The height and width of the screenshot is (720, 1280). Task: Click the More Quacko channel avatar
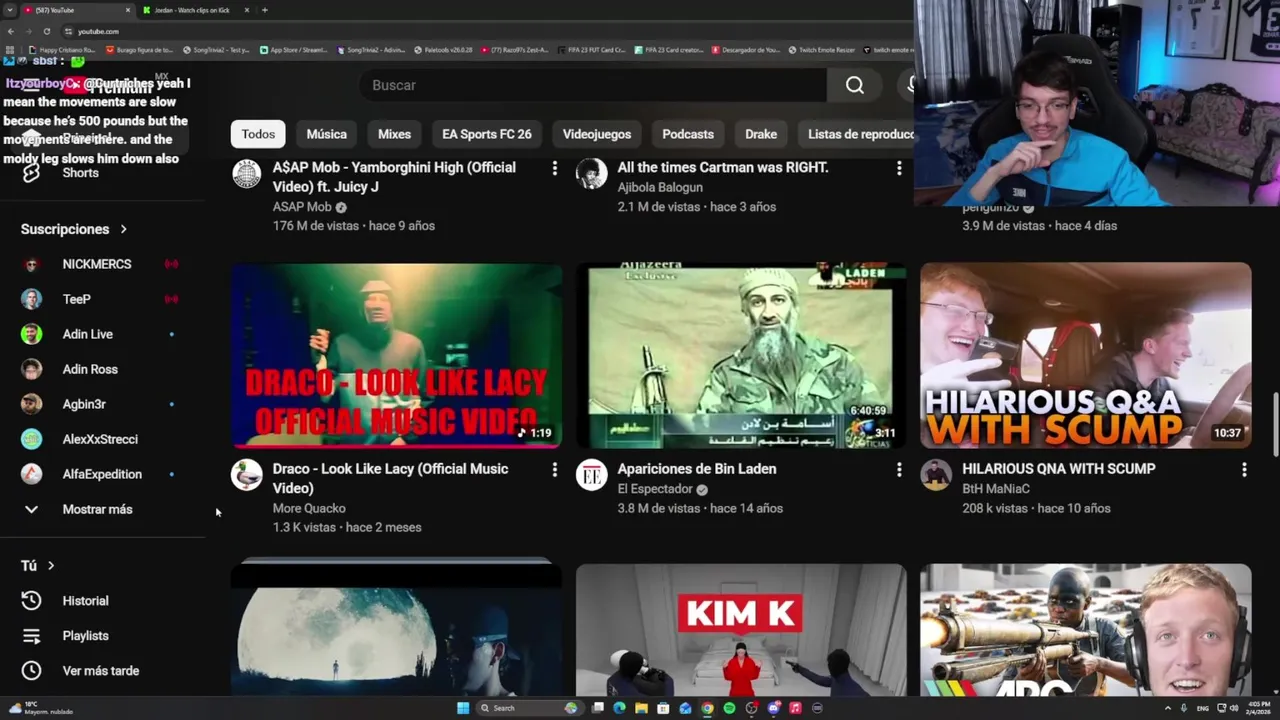pos(247,475)
